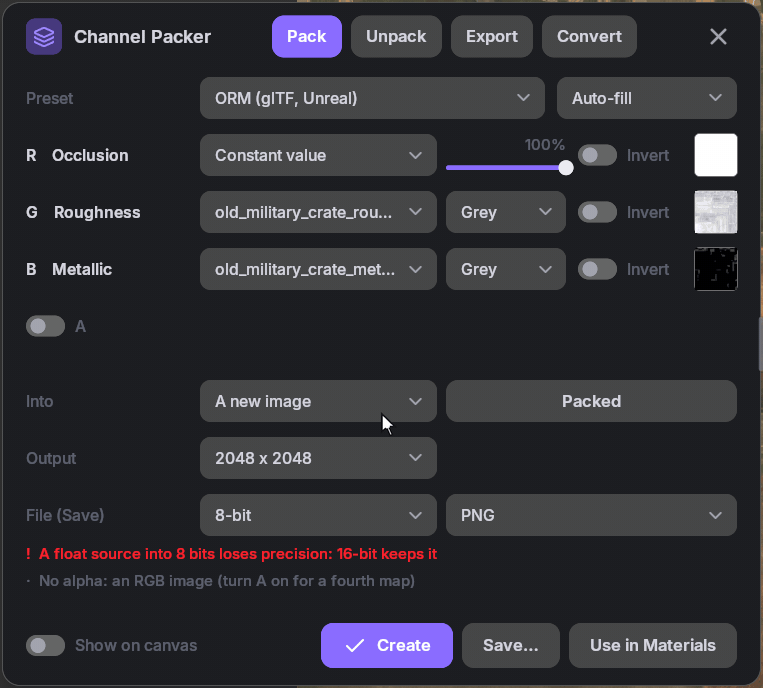Open the Metallic Grey channel dropdown
The width and height of the screenshot is (763, 688).
[506, 269]
